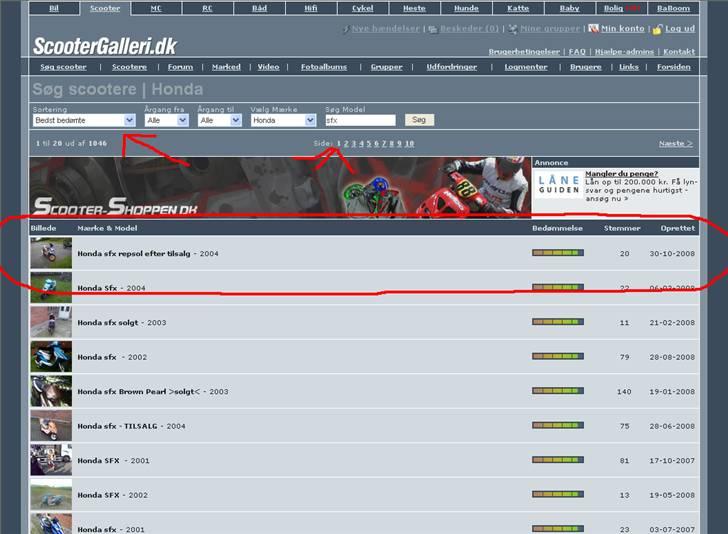The image size is (728, 534).
Task: Click the Min konto icon
Action: (594, 29)
